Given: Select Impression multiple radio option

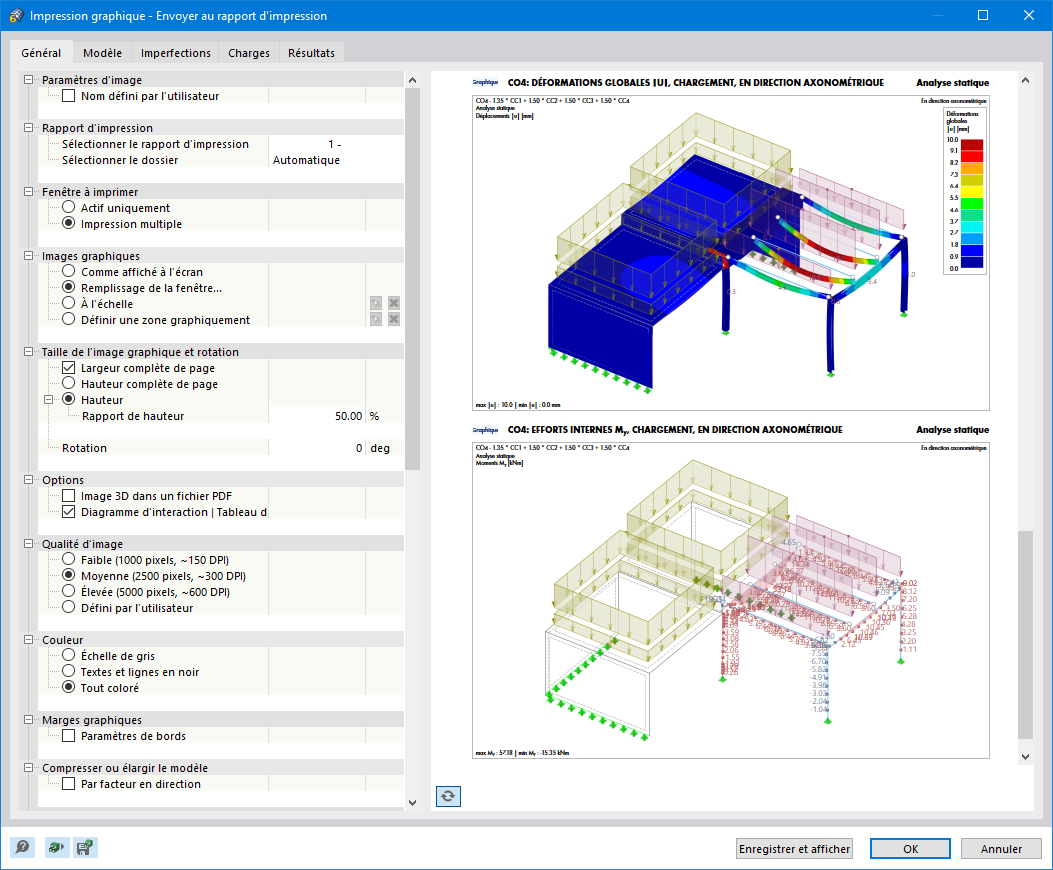Looking at the screenshot, I should point(68,224).
